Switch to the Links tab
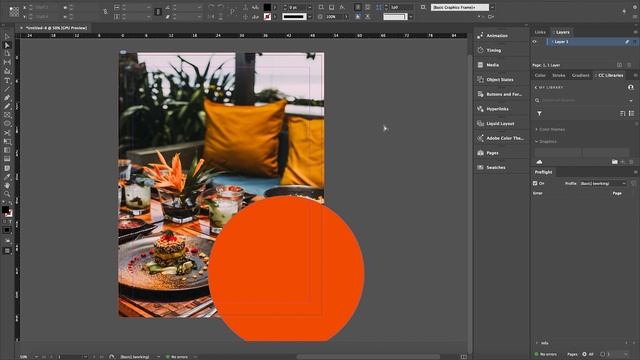Screen dimensions: 640x360 (540, 32)
